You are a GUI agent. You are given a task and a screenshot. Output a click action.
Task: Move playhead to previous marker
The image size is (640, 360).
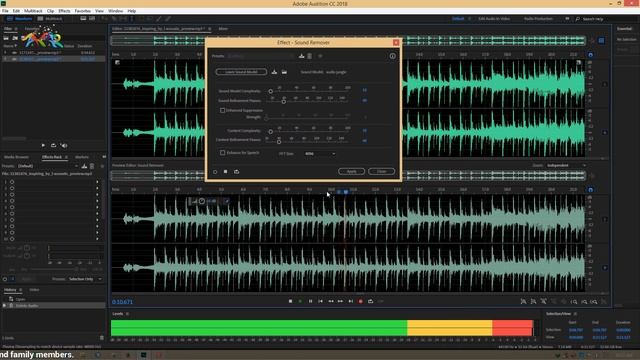[320, 301]
